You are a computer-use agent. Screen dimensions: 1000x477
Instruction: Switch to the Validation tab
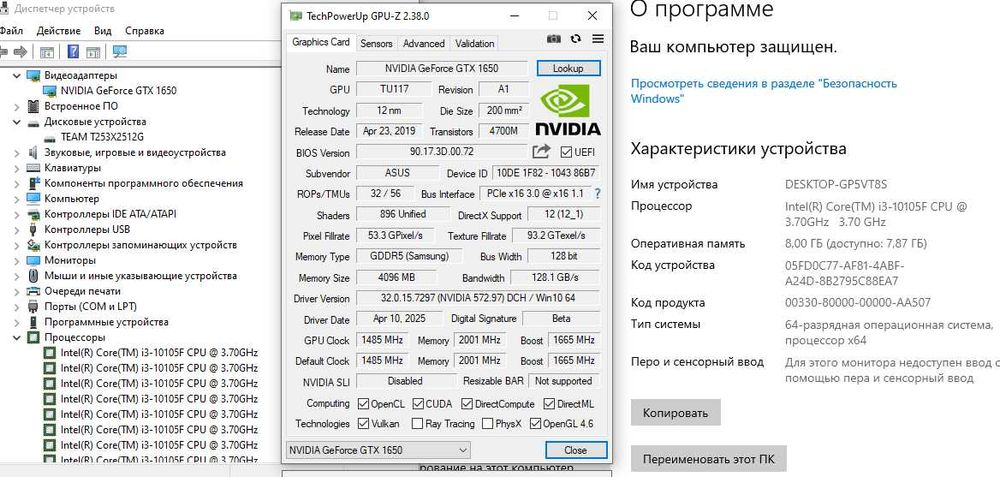[x=474, y=43]
